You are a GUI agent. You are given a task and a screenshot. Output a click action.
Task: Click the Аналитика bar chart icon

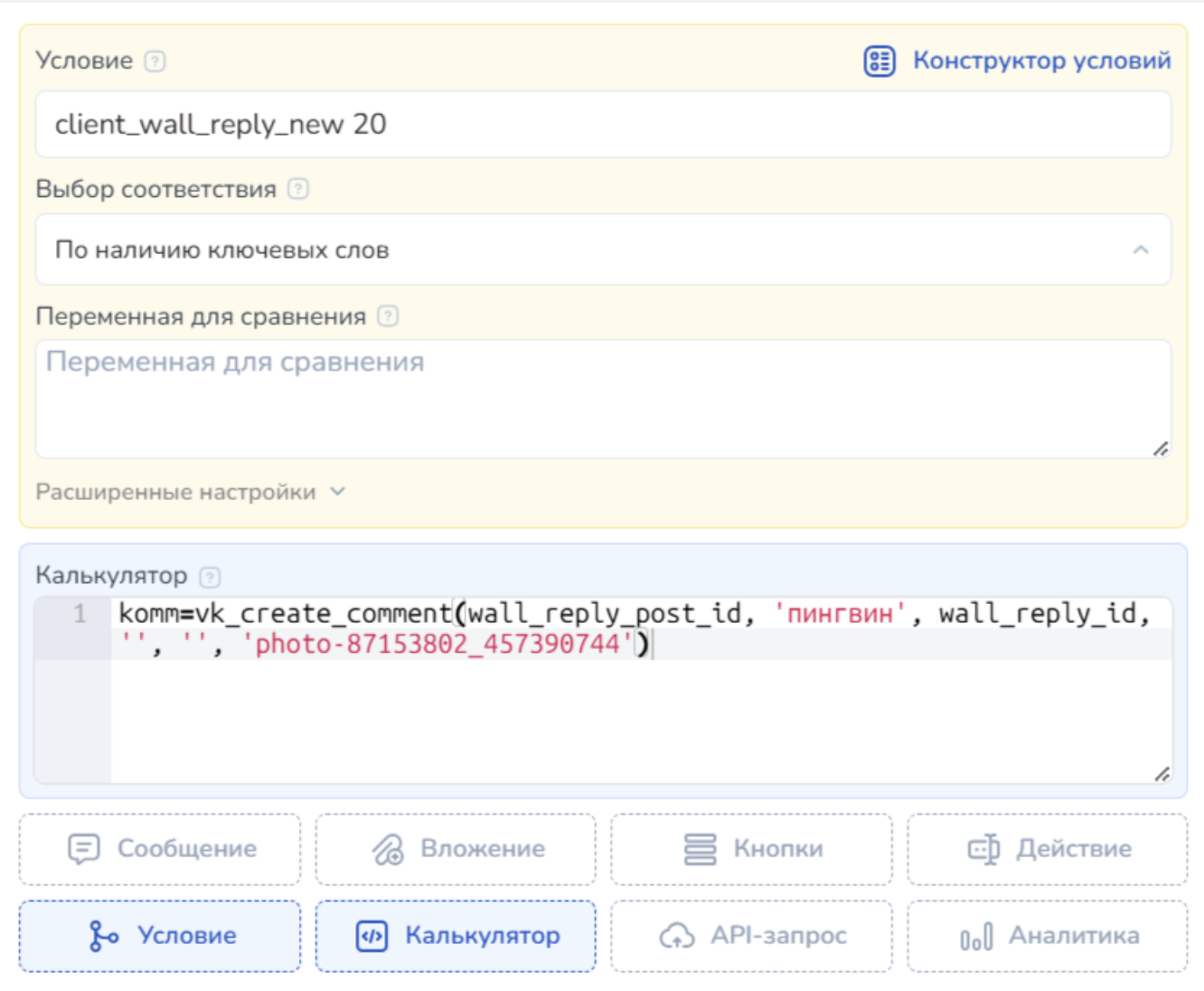click(976, 937)
